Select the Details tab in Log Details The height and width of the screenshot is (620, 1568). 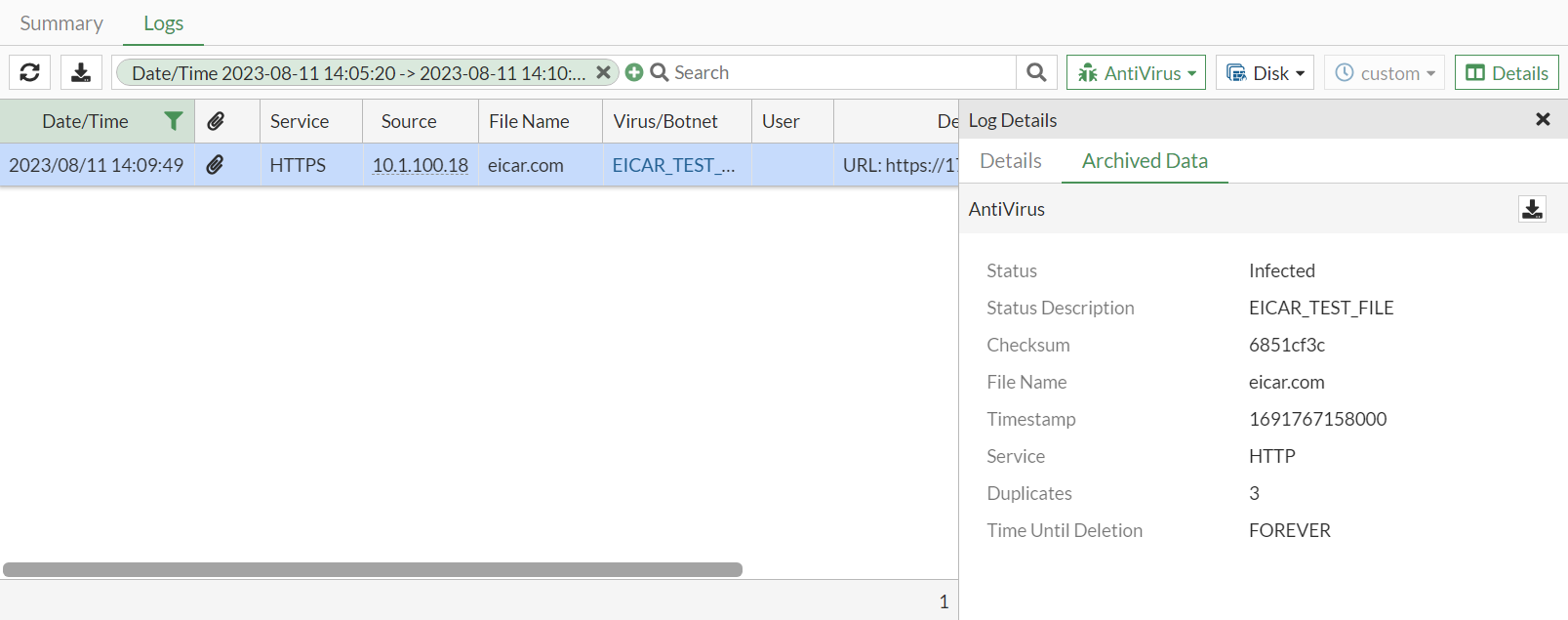coord(1010,161)
